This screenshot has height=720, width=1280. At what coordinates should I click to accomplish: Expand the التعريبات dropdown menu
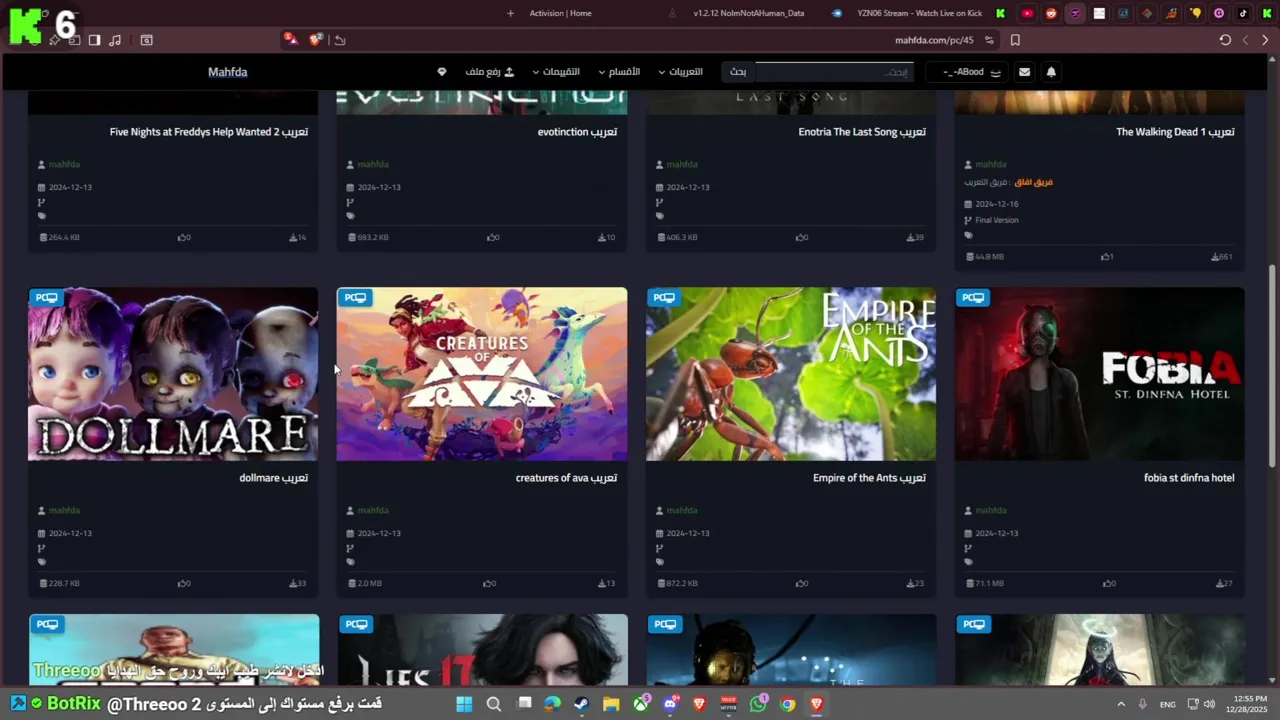[679, 72]
